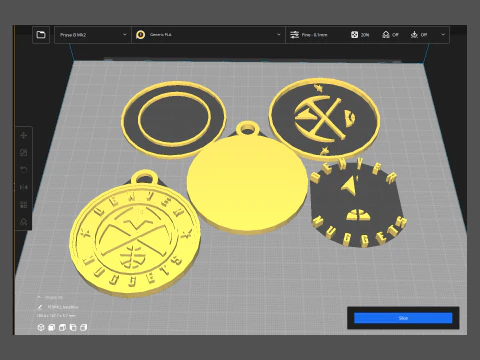Select the crossed pickaxes emblem model
Viewport: 480px width, 360px height.
[324, 118]
